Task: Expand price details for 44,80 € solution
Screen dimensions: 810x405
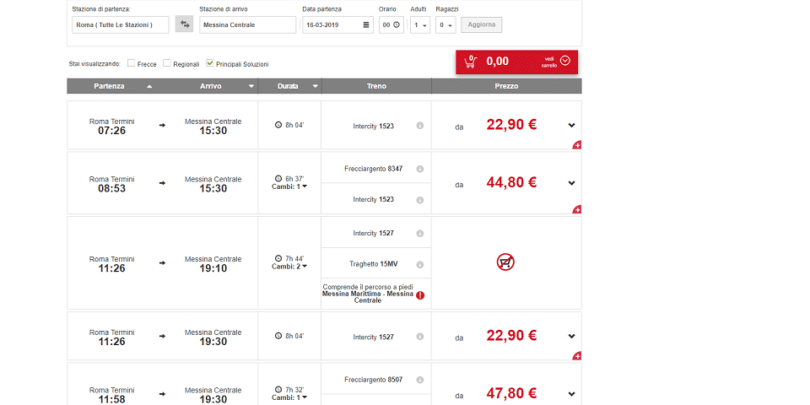Action: [x=571, y=183]
